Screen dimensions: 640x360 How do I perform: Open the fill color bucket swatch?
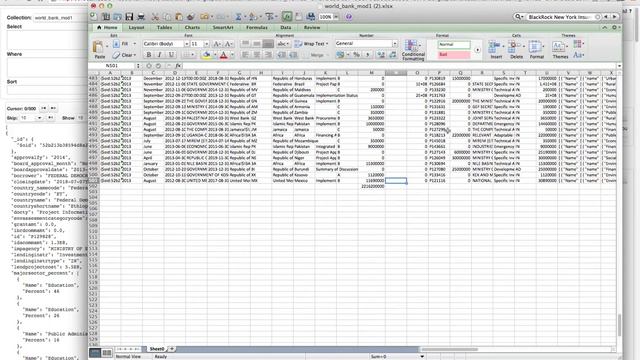click(207, 55)
